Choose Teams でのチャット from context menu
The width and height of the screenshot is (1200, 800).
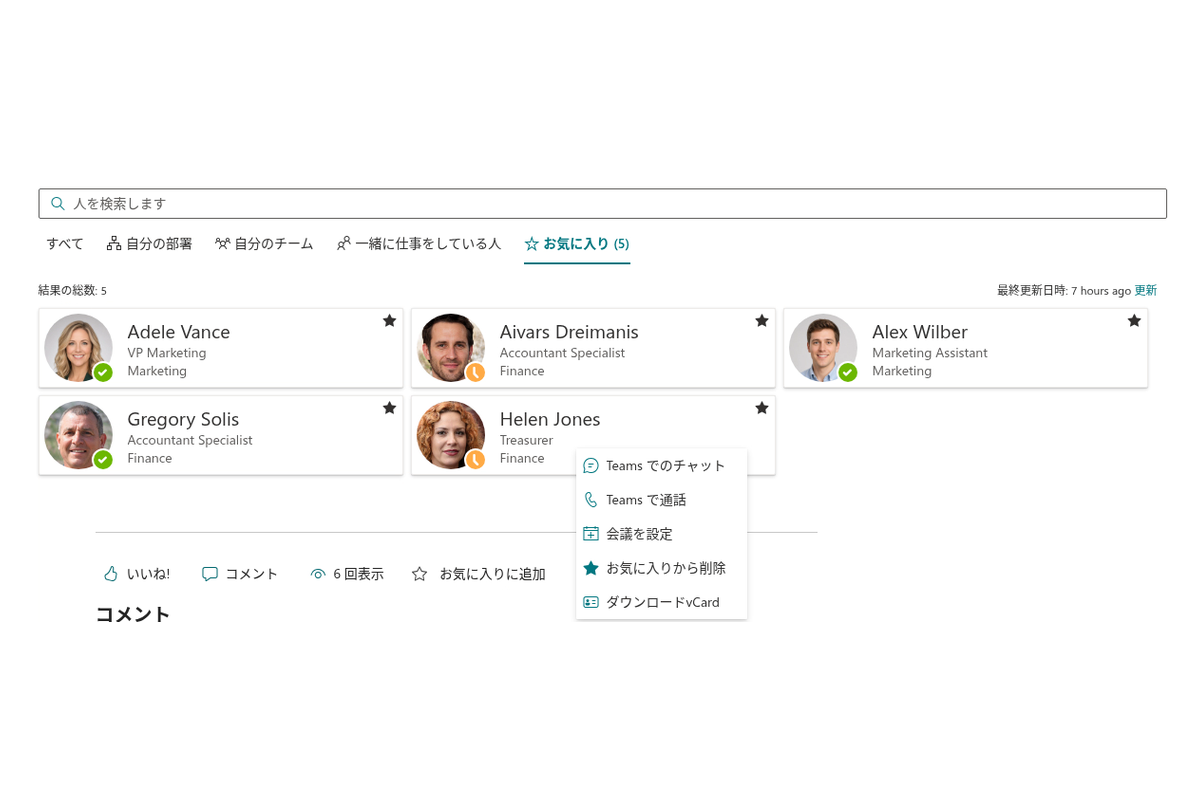coord(661,466)
